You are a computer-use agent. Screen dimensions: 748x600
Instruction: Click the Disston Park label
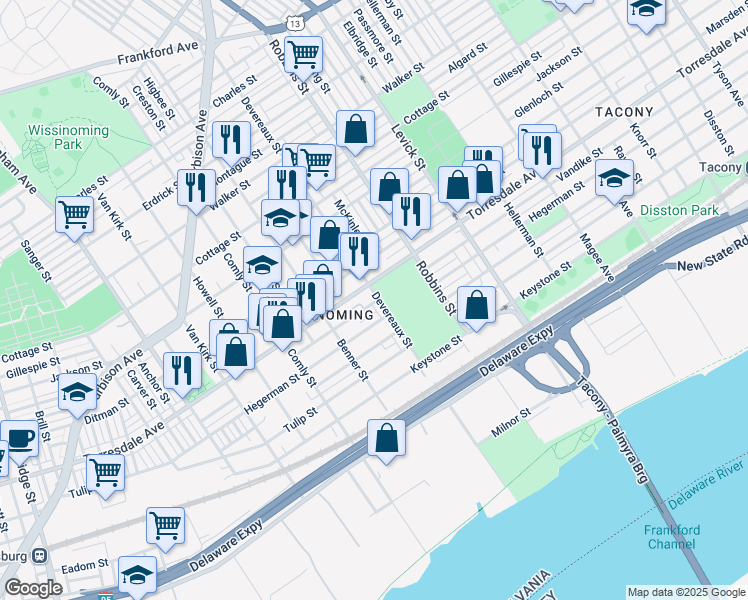(679, 210)
